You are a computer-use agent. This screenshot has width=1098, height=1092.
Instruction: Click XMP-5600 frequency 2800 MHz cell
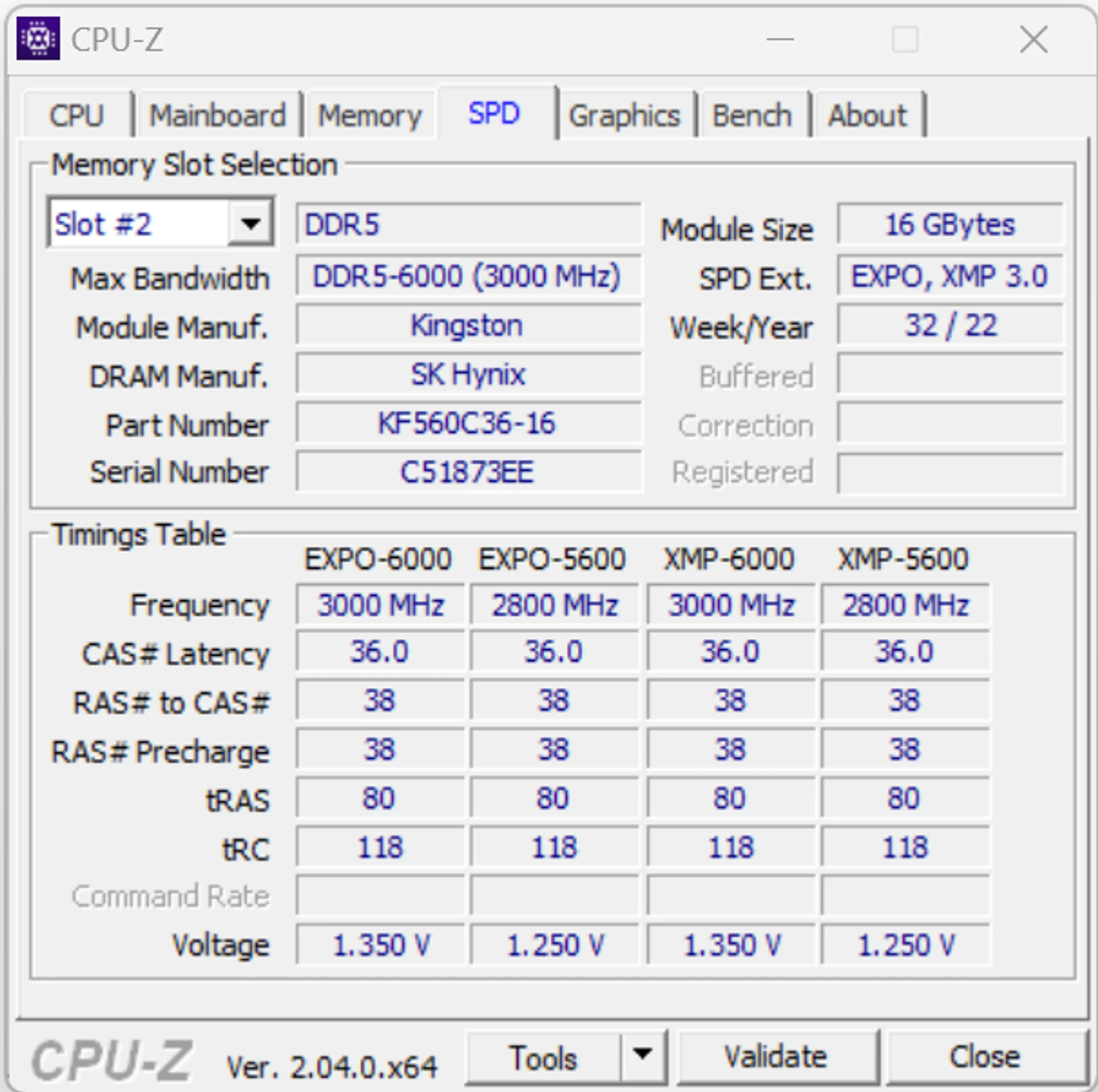coord(906,604)
